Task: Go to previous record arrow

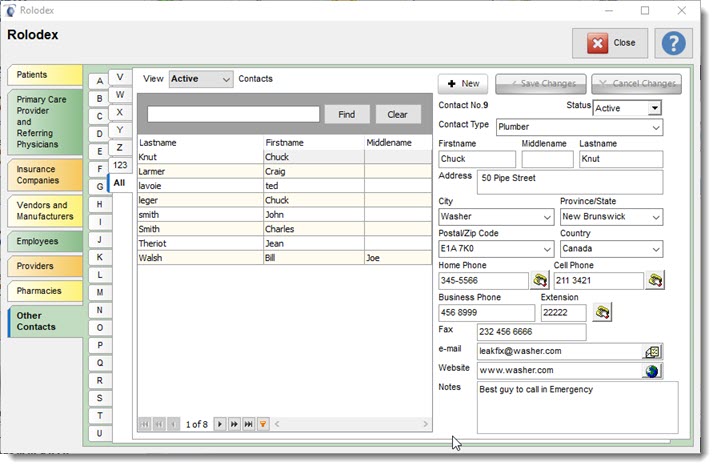Action: pos(174,424)
